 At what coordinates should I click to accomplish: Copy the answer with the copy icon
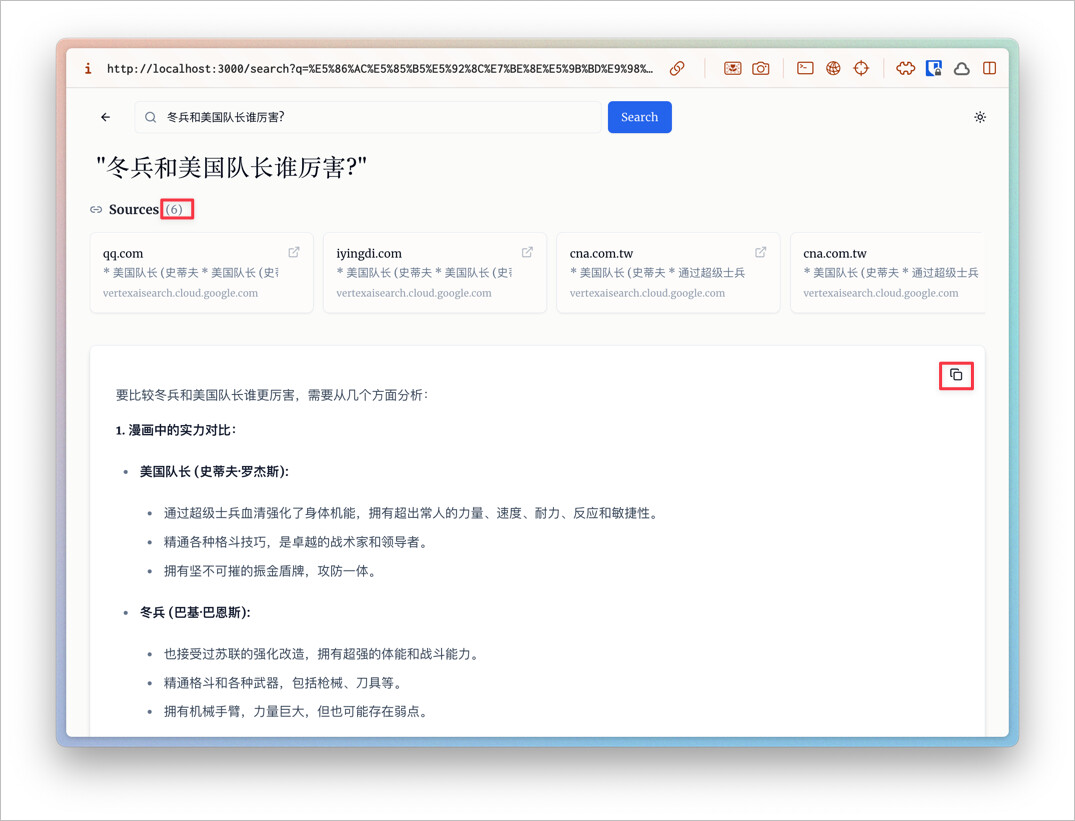coord(956,375)
